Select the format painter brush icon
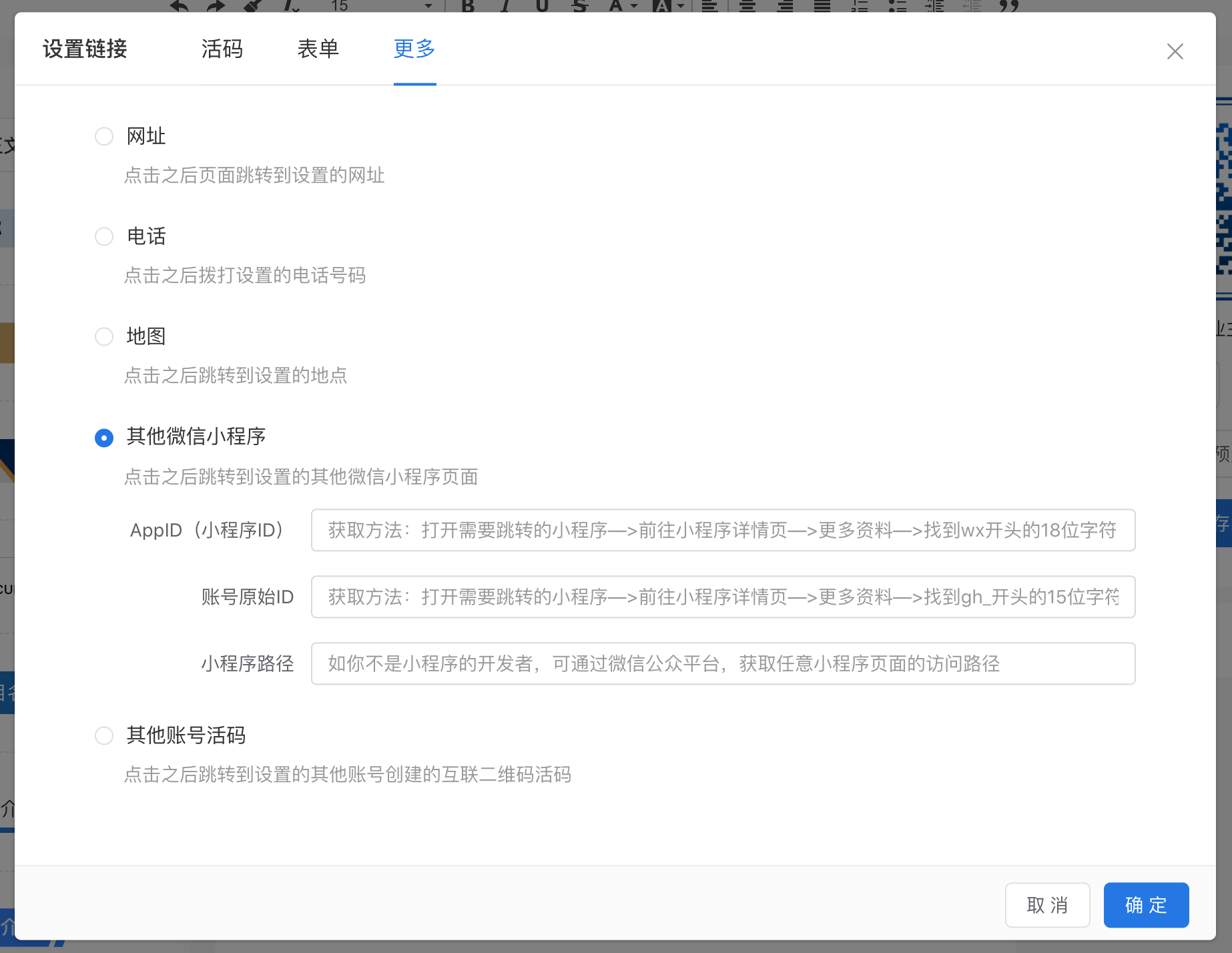1232x953 pixels. pyautogui.click(x=253, y=6)
